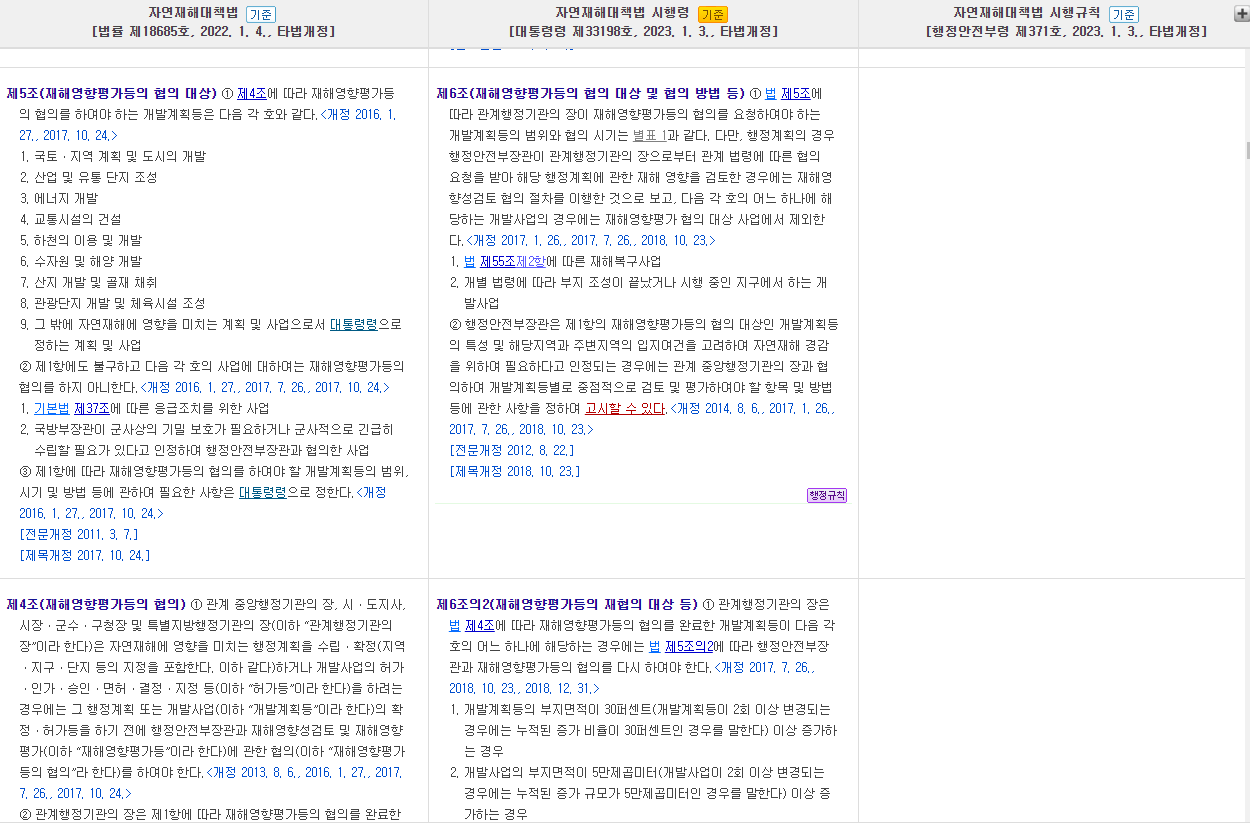Open 제5조 link in 제6조 heading line
The image size is (1250, 831).
(796, 93)
